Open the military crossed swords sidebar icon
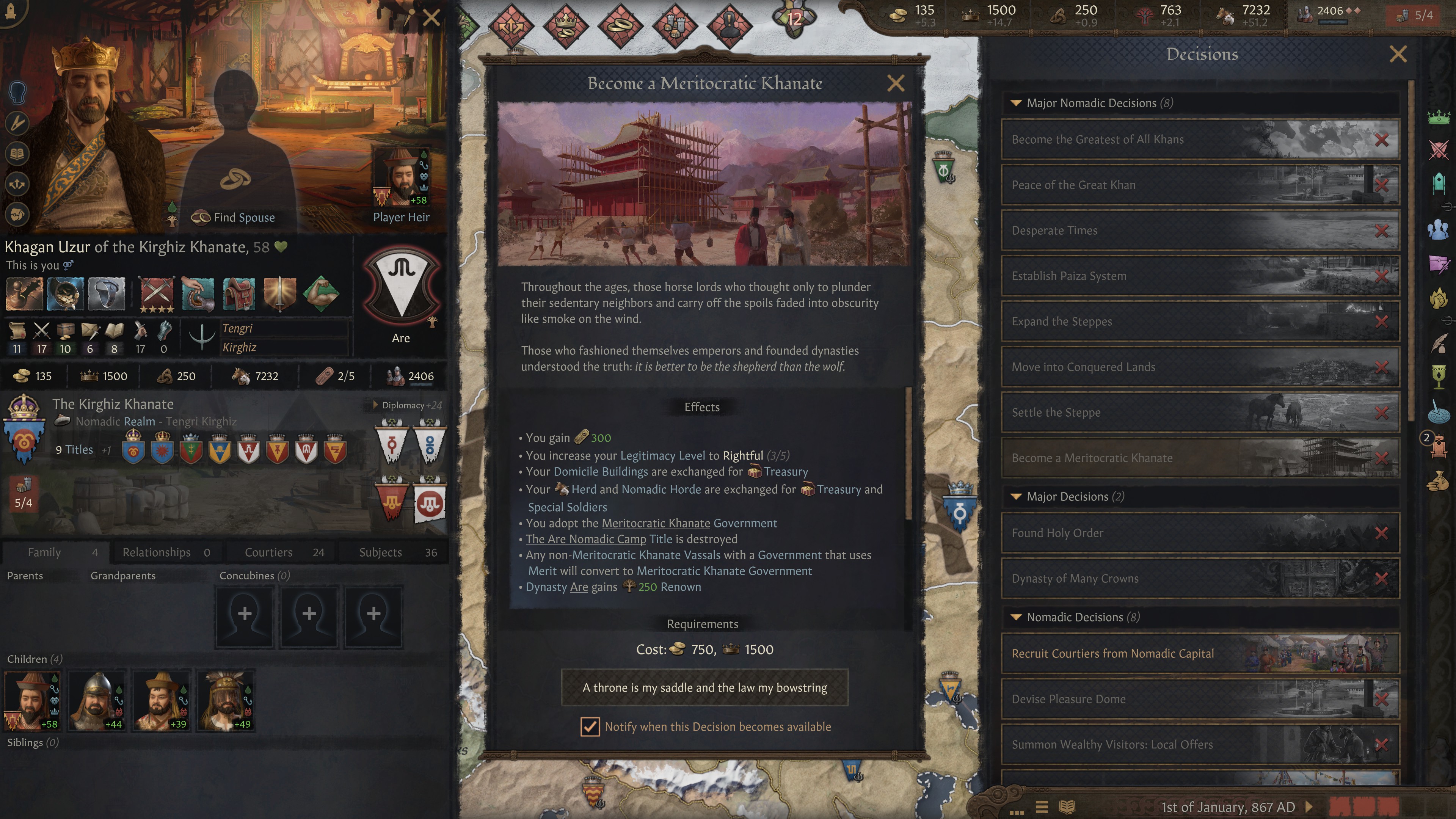The height and width of the screenshot is (819, 1456). [1439, 150]
